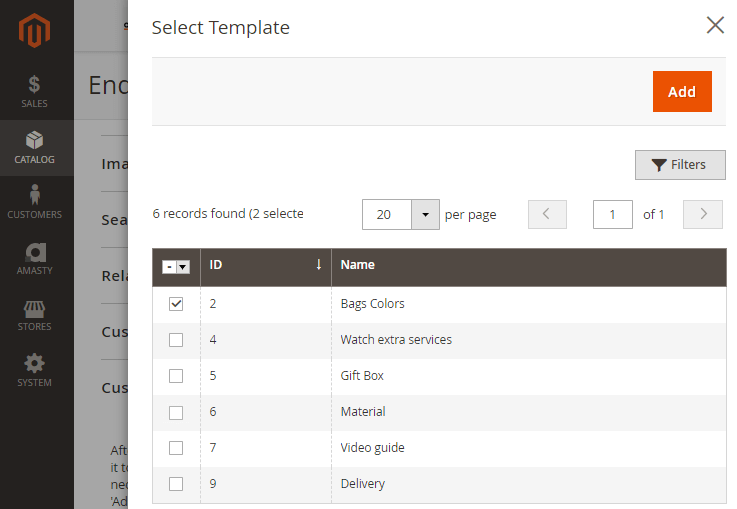Open the Stores sidebar icon
This screenshot has height=509, width=737.
[35, 314]
